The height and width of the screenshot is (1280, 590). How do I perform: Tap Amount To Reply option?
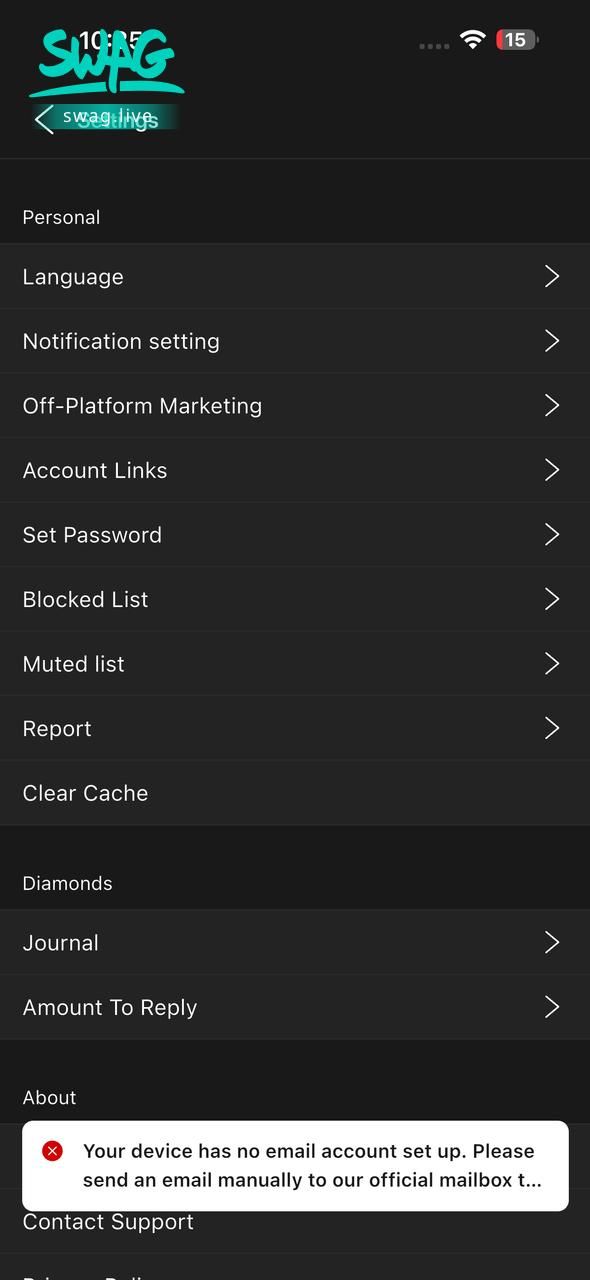[295, 1007]
